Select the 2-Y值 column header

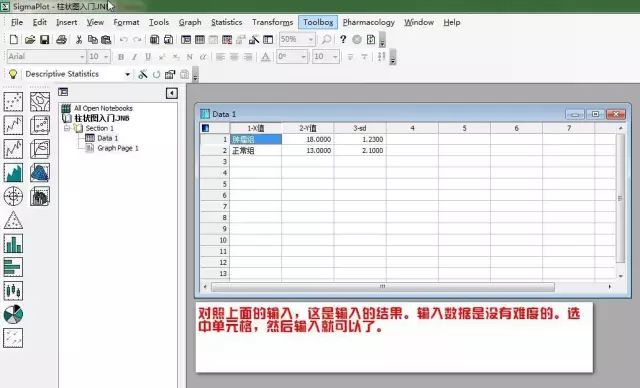[x=307, y=128]
